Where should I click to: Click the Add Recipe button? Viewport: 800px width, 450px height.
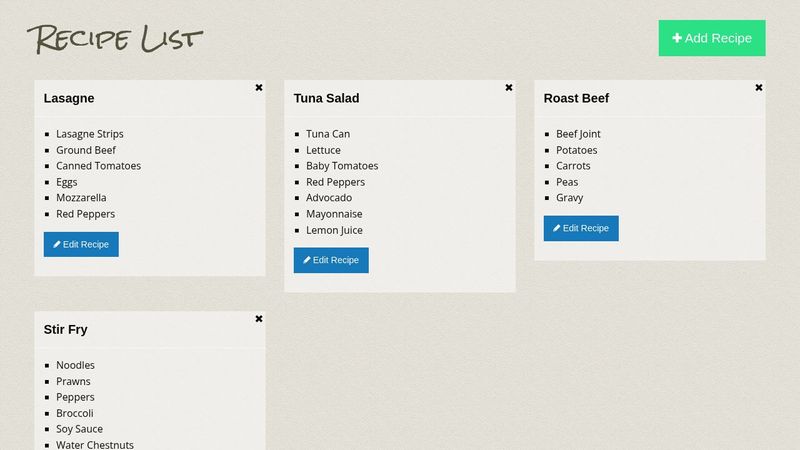click(712, 38)
